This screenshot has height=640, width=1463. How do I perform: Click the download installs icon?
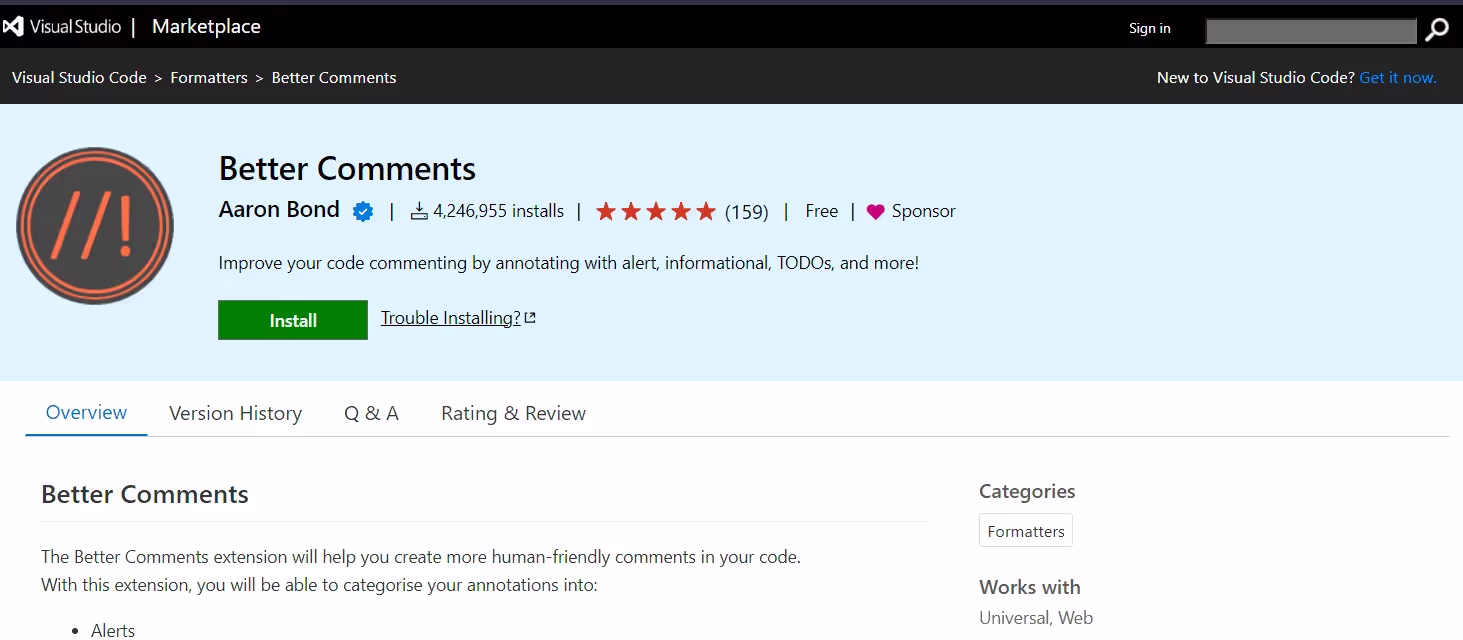[x=419, y=211]
